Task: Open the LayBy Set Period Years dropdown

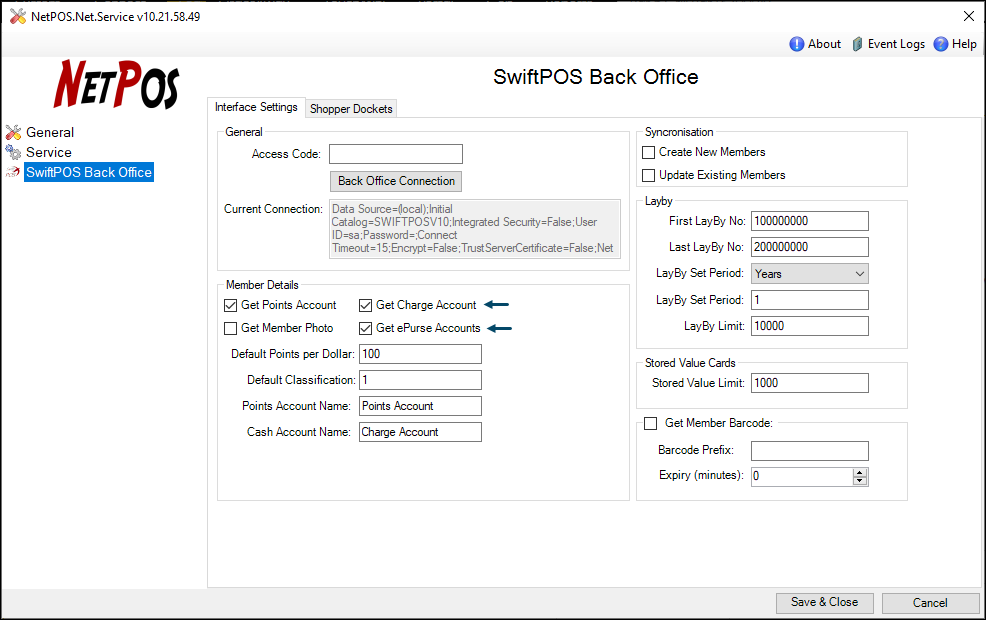Action: (809, 274)
